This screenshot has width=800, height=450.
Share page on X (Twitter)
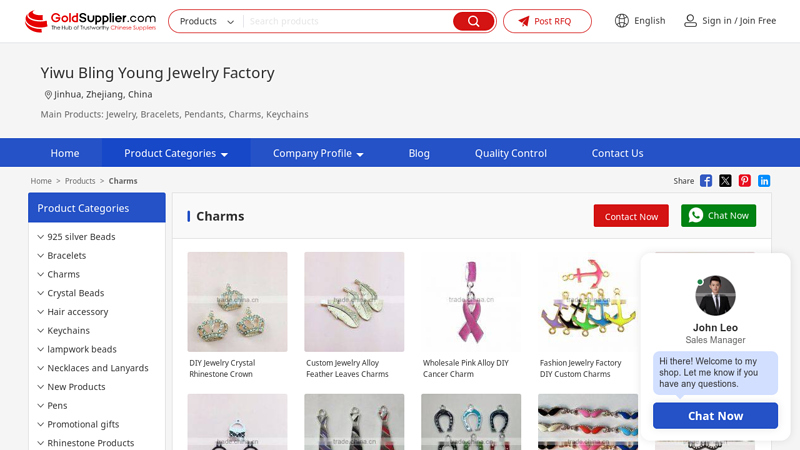pyautogui.click(x=725, y=181)
